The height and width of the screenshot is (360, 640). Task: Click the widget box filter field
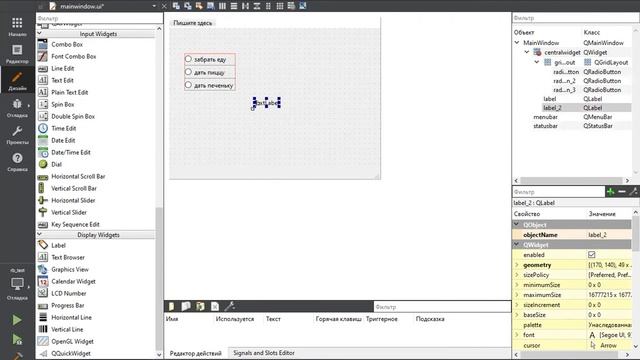(99, 18)
